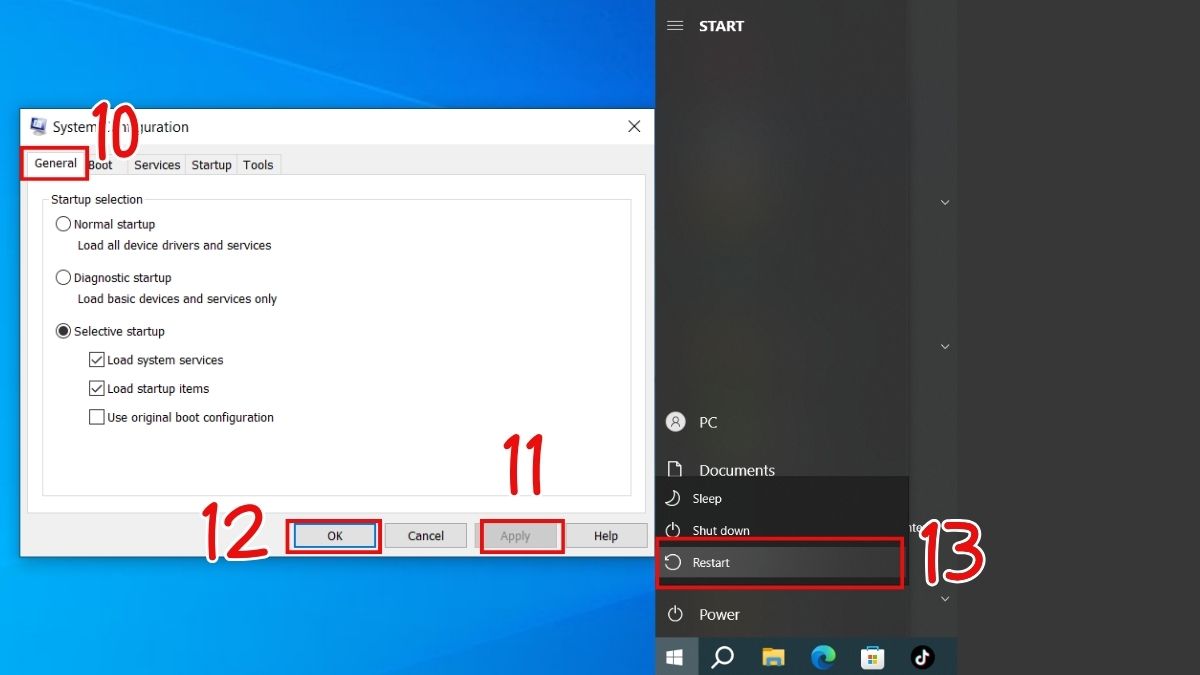The height and width of the screenshot is (675, 1200).
Task: Click the upper chevron in the Start menu
Action: pos(944,201)
